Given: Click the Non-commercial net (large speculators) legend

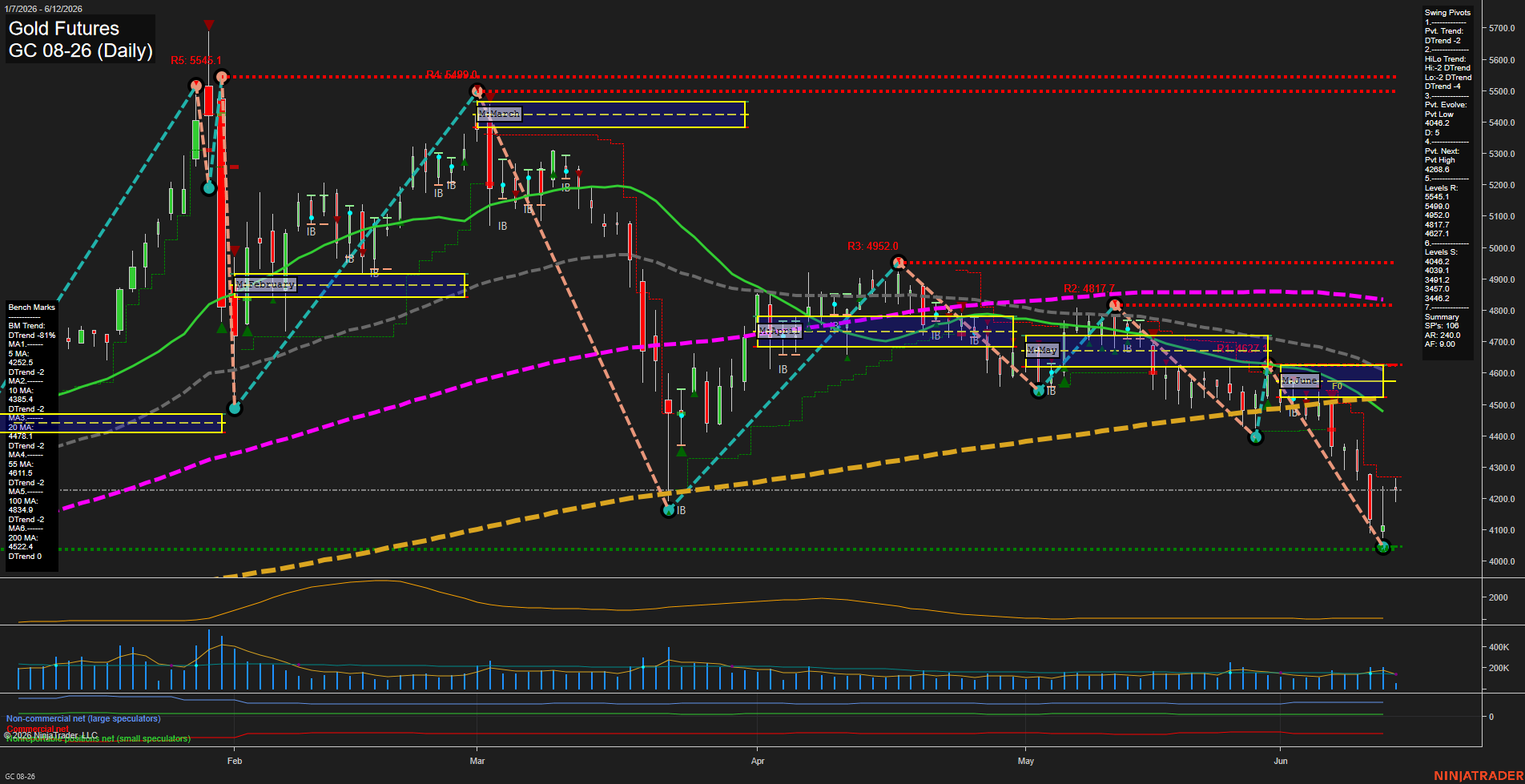Looking at the screenshot, I should point(83,718).
